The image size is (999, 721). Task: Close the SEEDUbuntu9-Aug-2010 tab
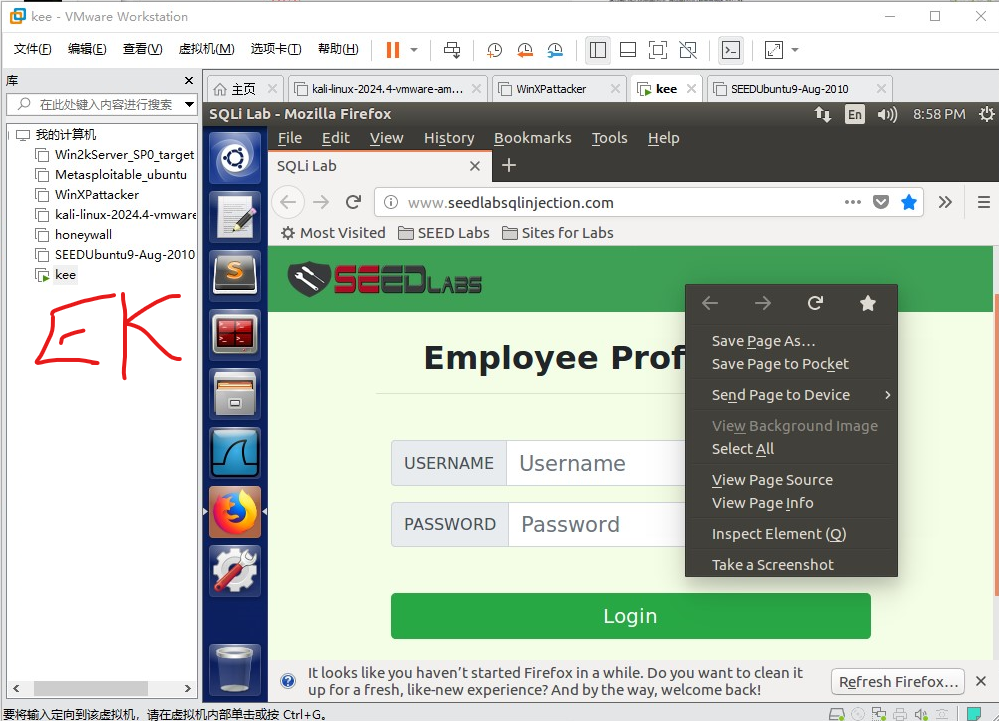[x=881, y=89]
